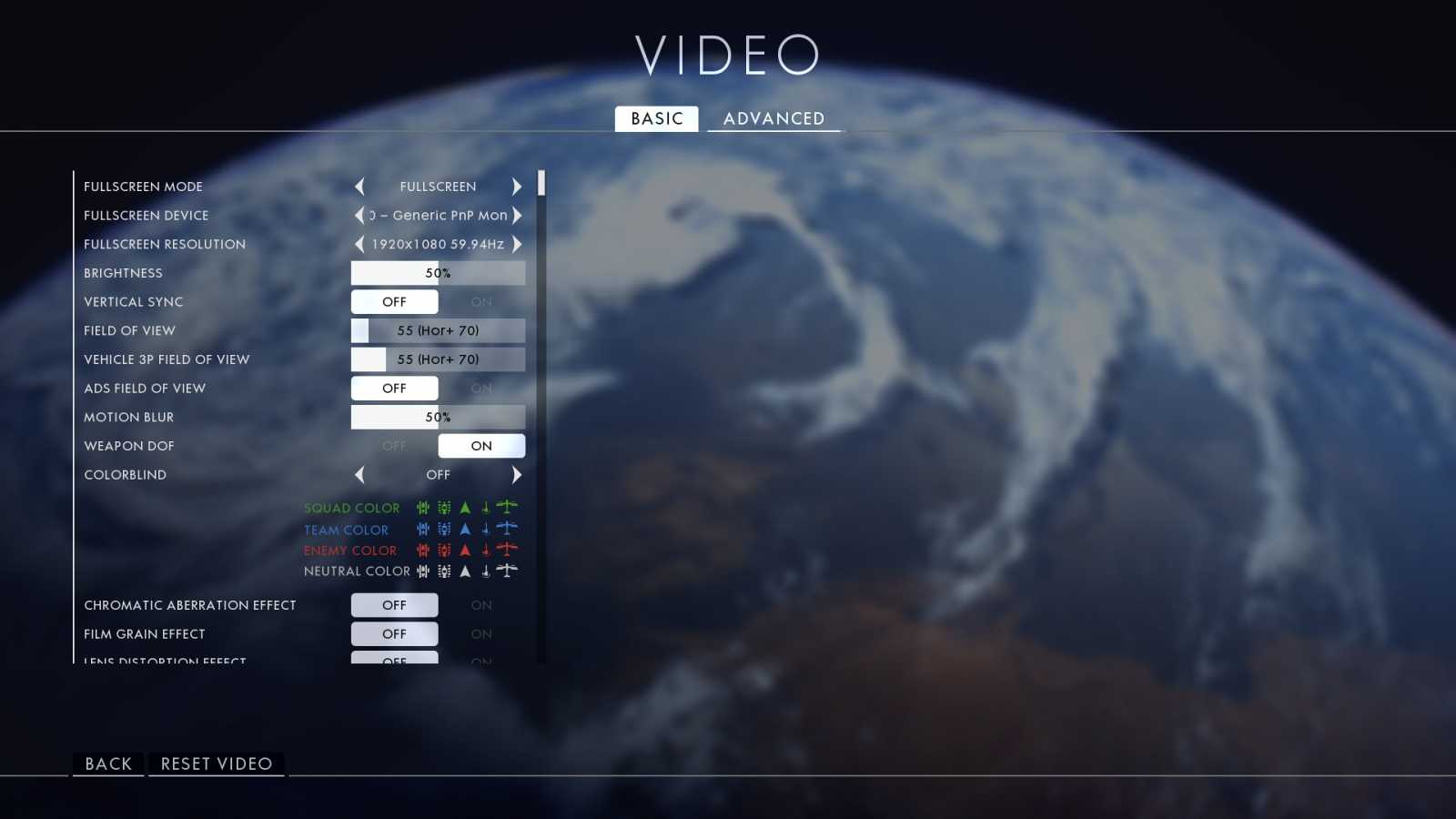Click the red enemy airplane icon
The width and height of the screenshot is (1456, 819).
pos(507,550)
